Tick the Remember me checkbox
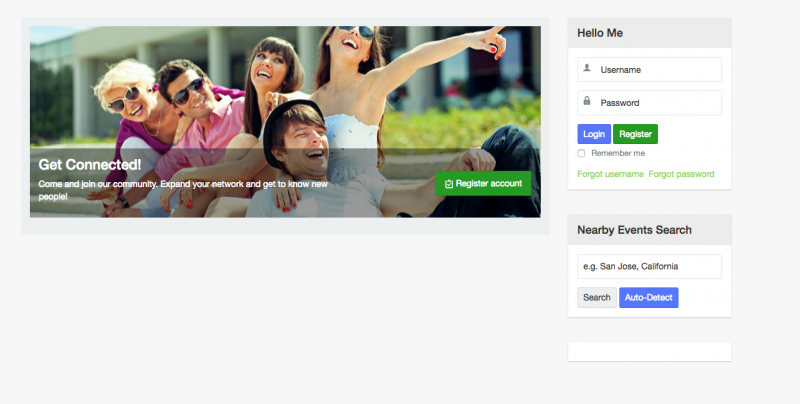800x404 pixels. (581, 153)
